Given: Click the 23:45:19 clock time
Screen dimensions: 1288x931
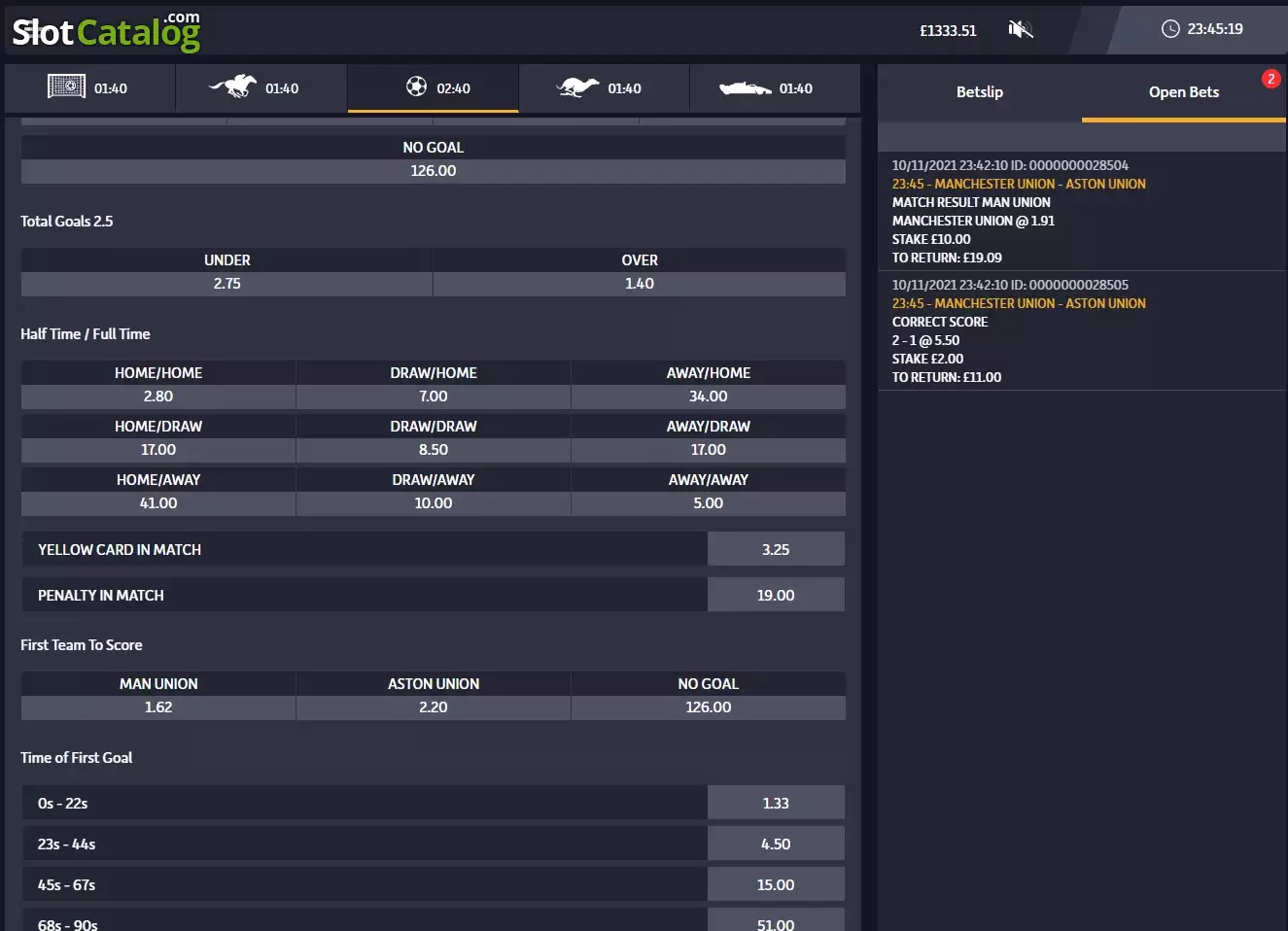Looking at the screenshot, I should [1215, 29].
